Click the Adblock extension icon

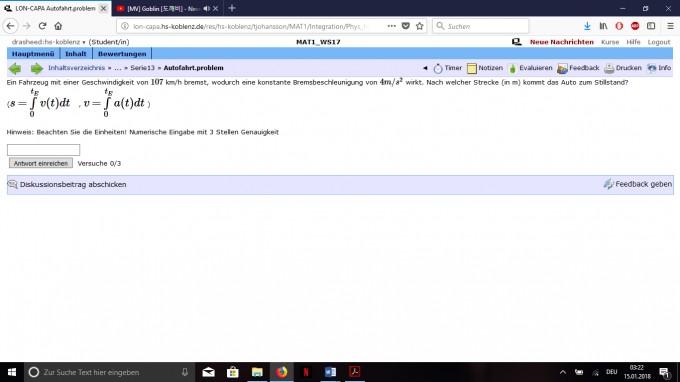(635, 26)
